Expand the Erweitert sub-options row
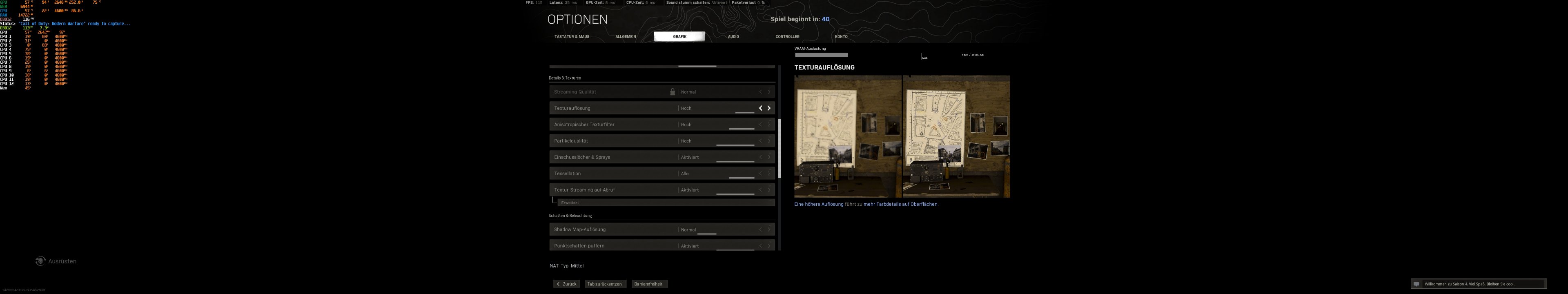This screenshot has width=1568, height=294. coord(666,203)
